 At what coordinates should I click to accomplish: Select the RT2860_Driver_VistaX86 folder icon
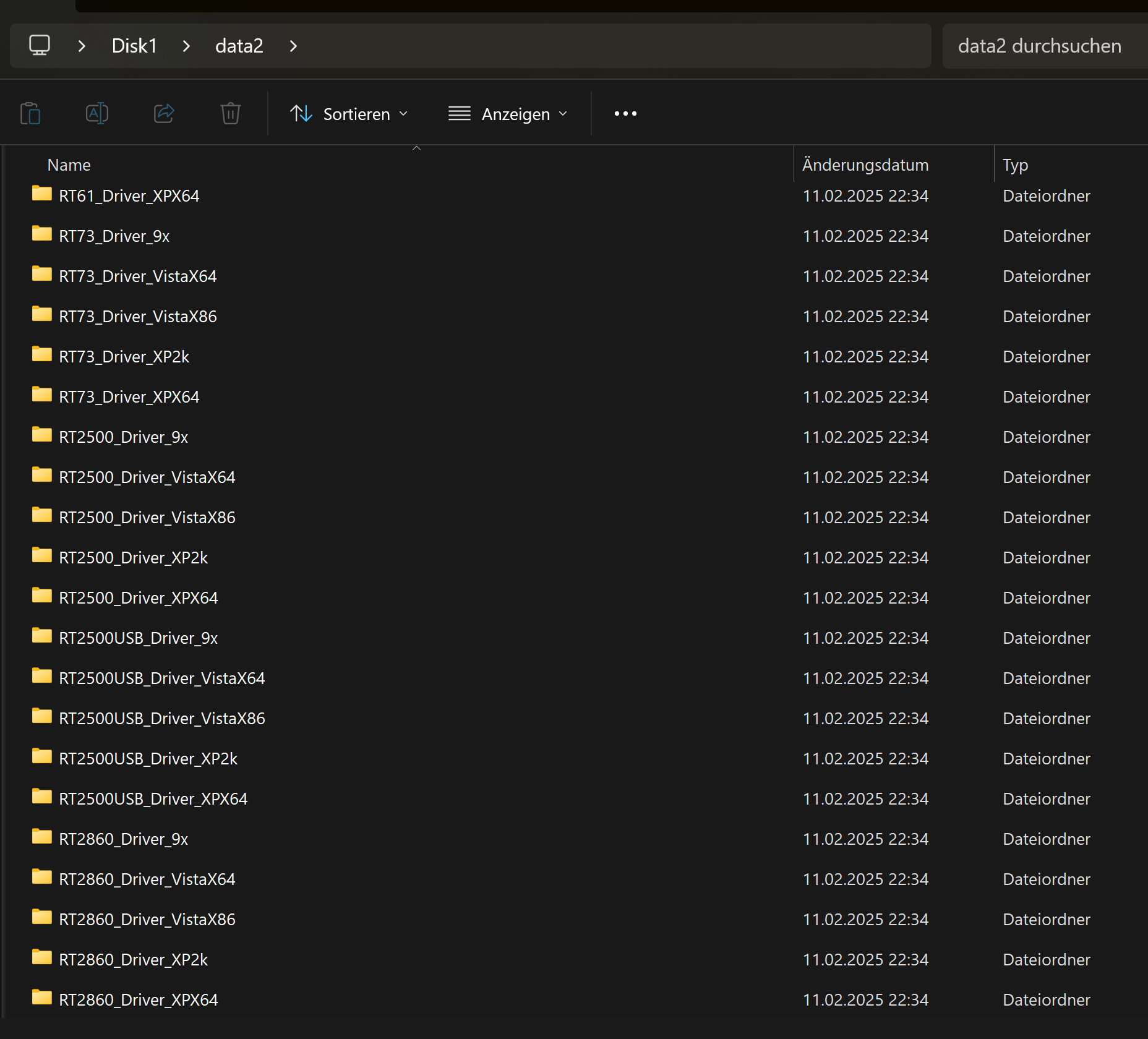click(x=42, y=917)
